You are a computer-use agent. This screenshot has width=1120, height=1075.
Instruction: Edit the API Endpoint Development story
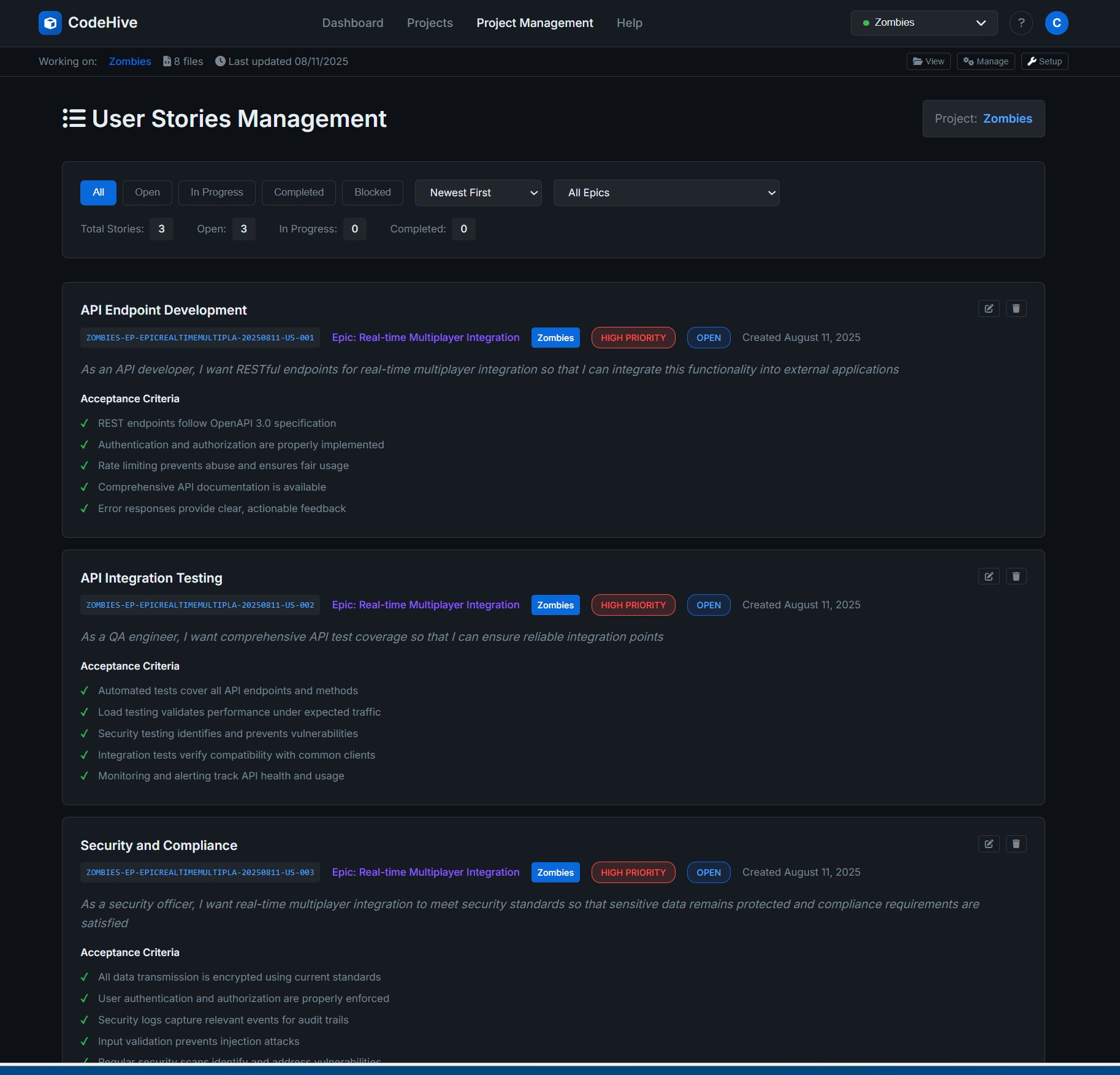click(x=988, y=308)
